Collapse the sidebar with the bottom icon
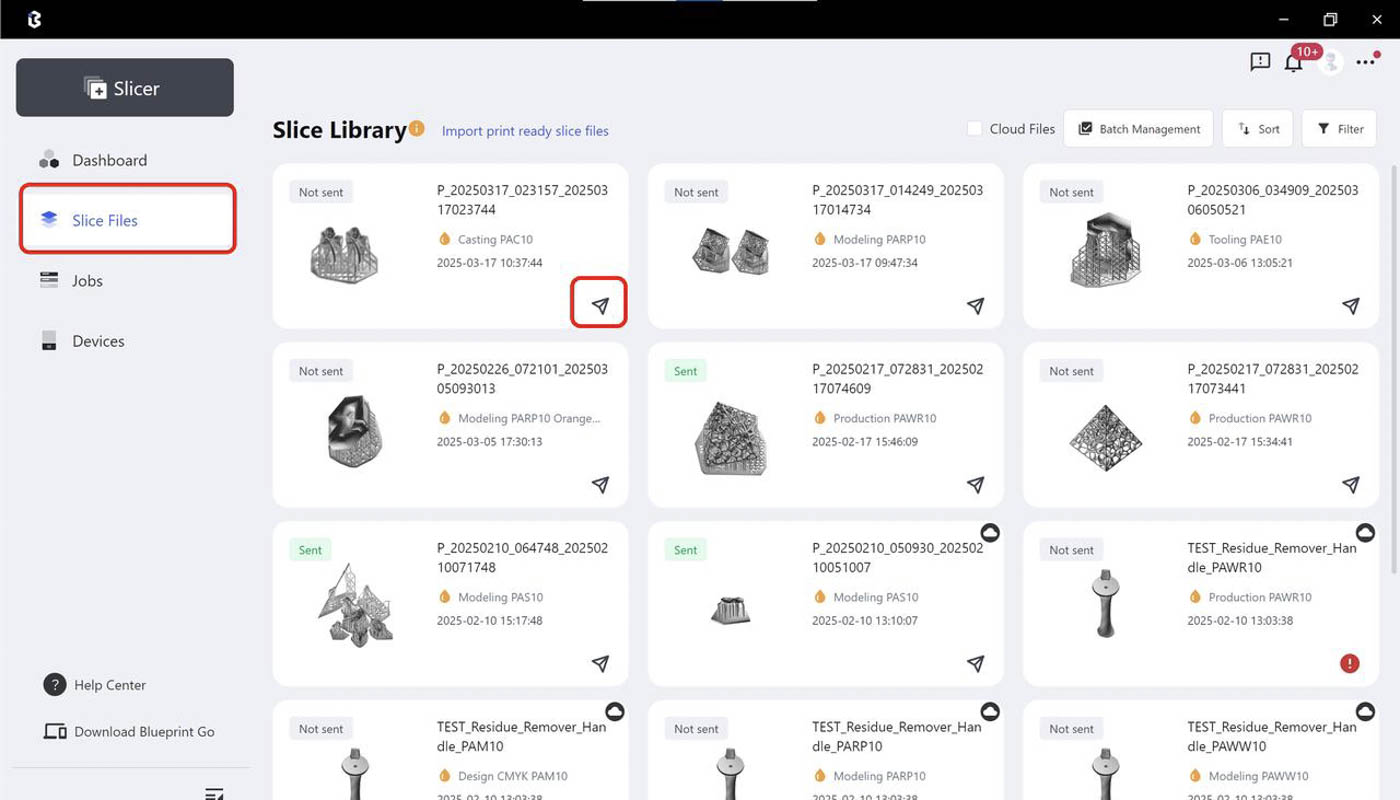Screen dimensions: 1400x800 [x=214, y=793]
